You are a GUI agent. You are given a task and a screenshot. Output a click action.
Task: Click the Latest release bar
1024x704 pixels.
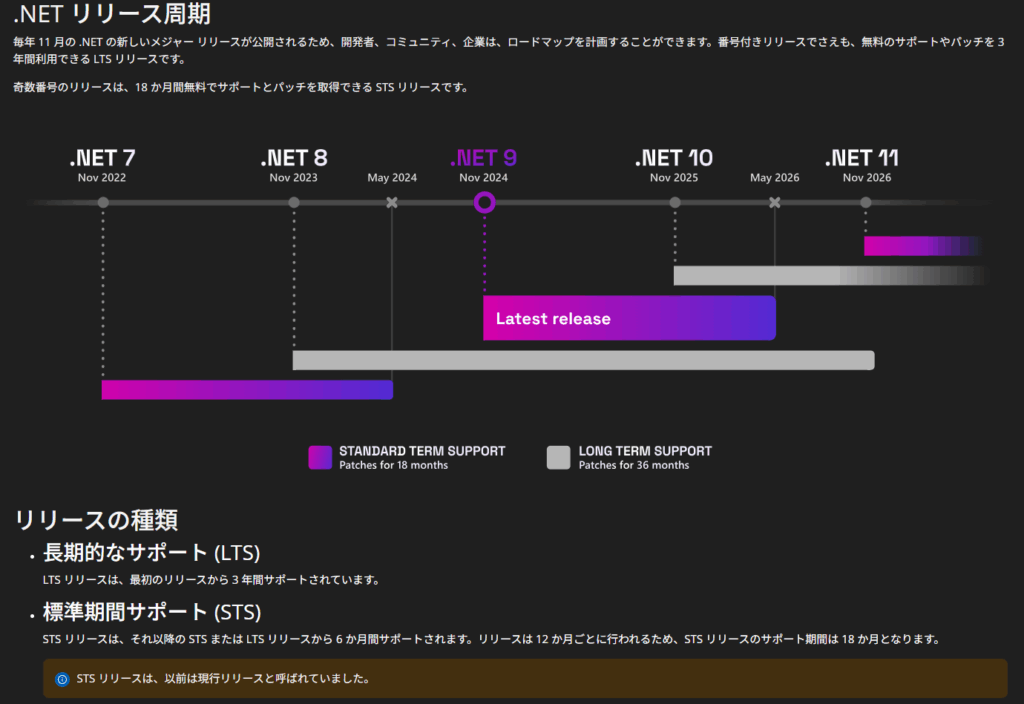coord(629,318)
